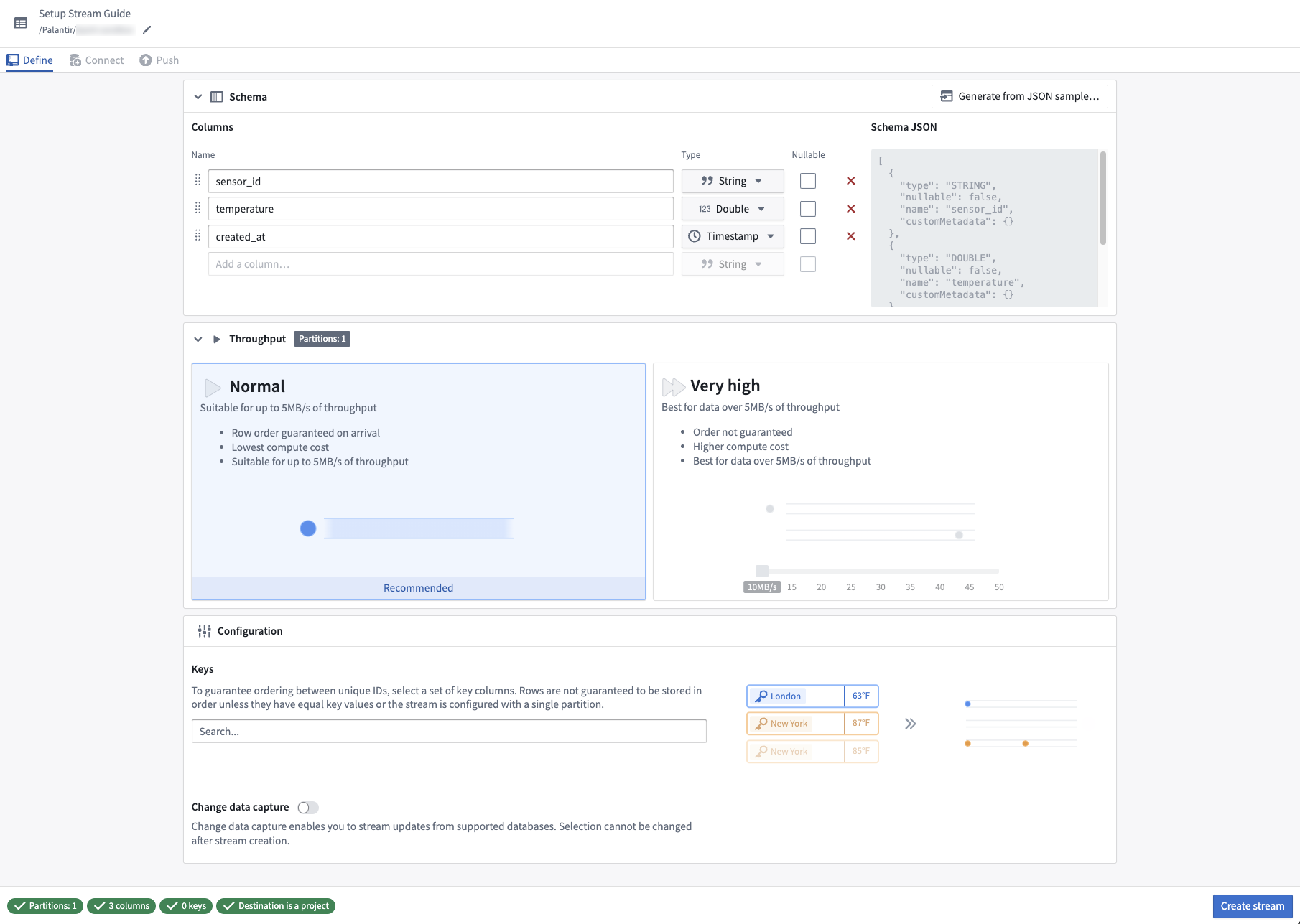
Task: Click the Schema JSON vertical scrollbar
Action: [1102, 198]
